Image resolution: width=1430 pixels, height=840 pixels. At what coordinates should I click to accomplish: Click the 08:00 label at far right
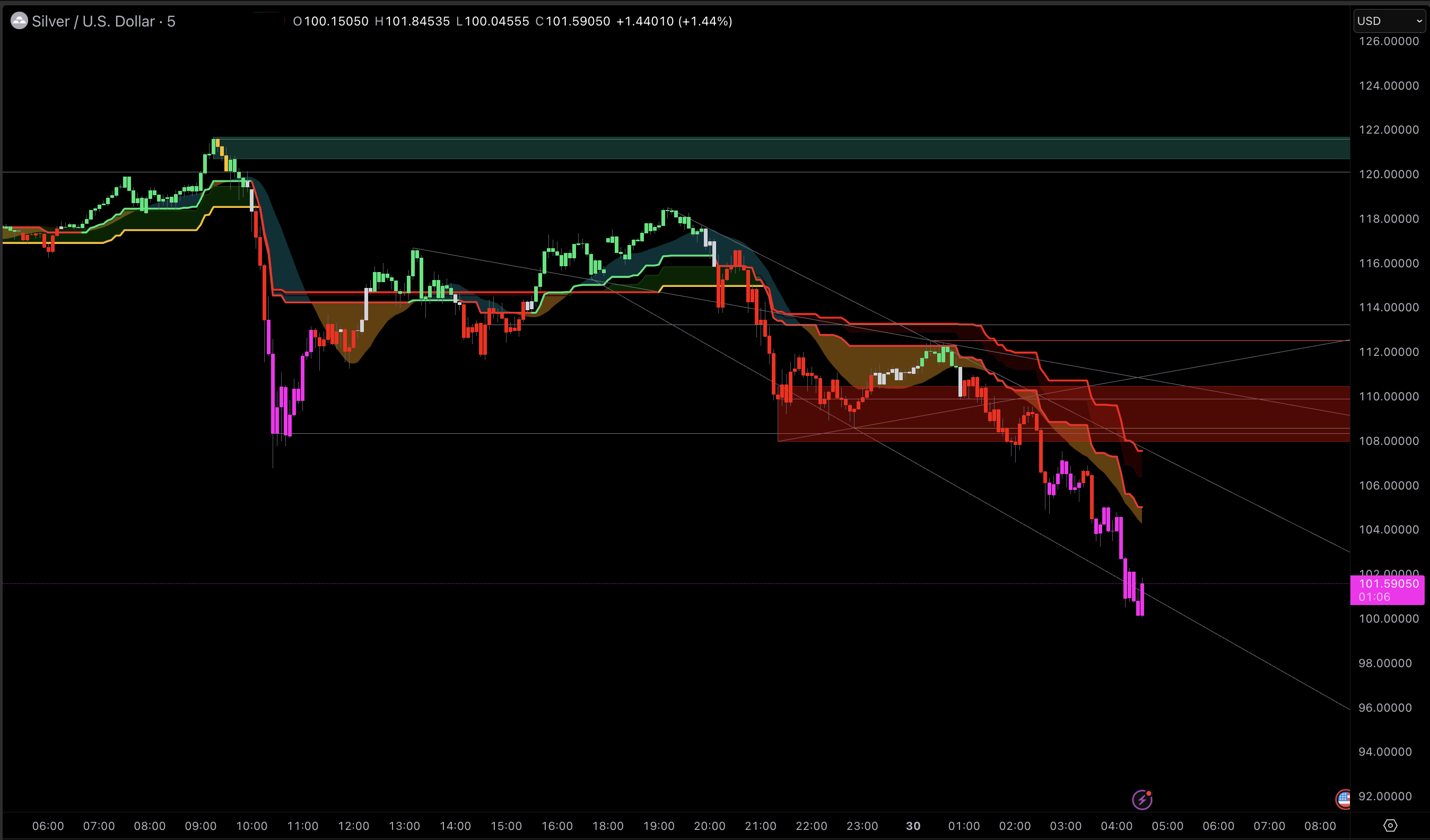[x=1320, y=826]
